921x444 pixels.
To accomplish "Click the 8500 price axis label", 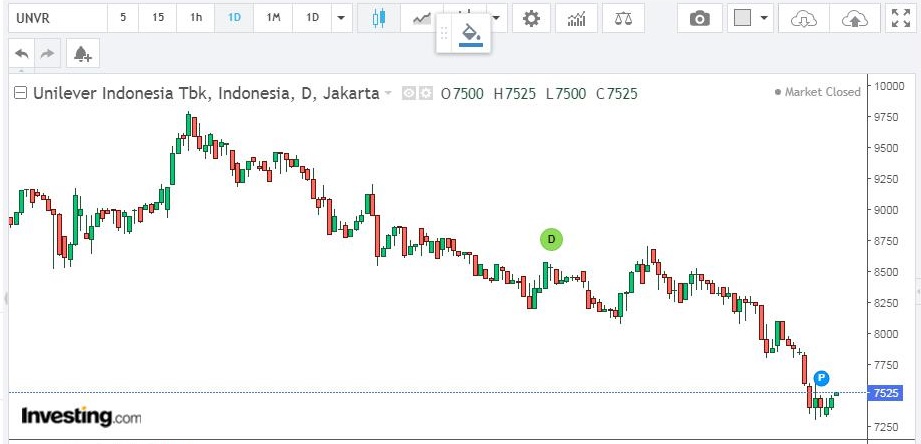I will 886,272.
